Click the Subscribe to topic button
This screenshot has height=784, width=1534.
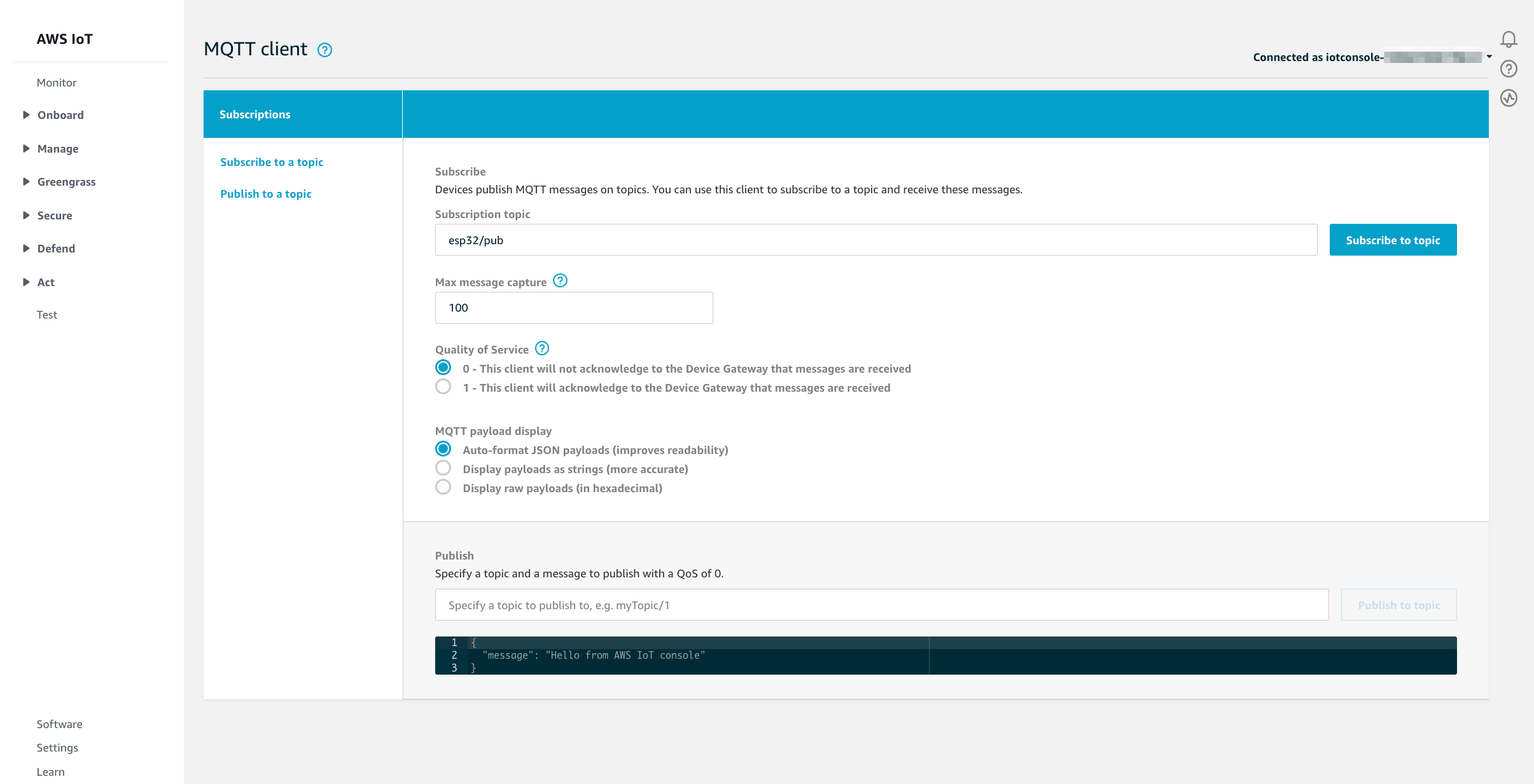click(1393, 240)
